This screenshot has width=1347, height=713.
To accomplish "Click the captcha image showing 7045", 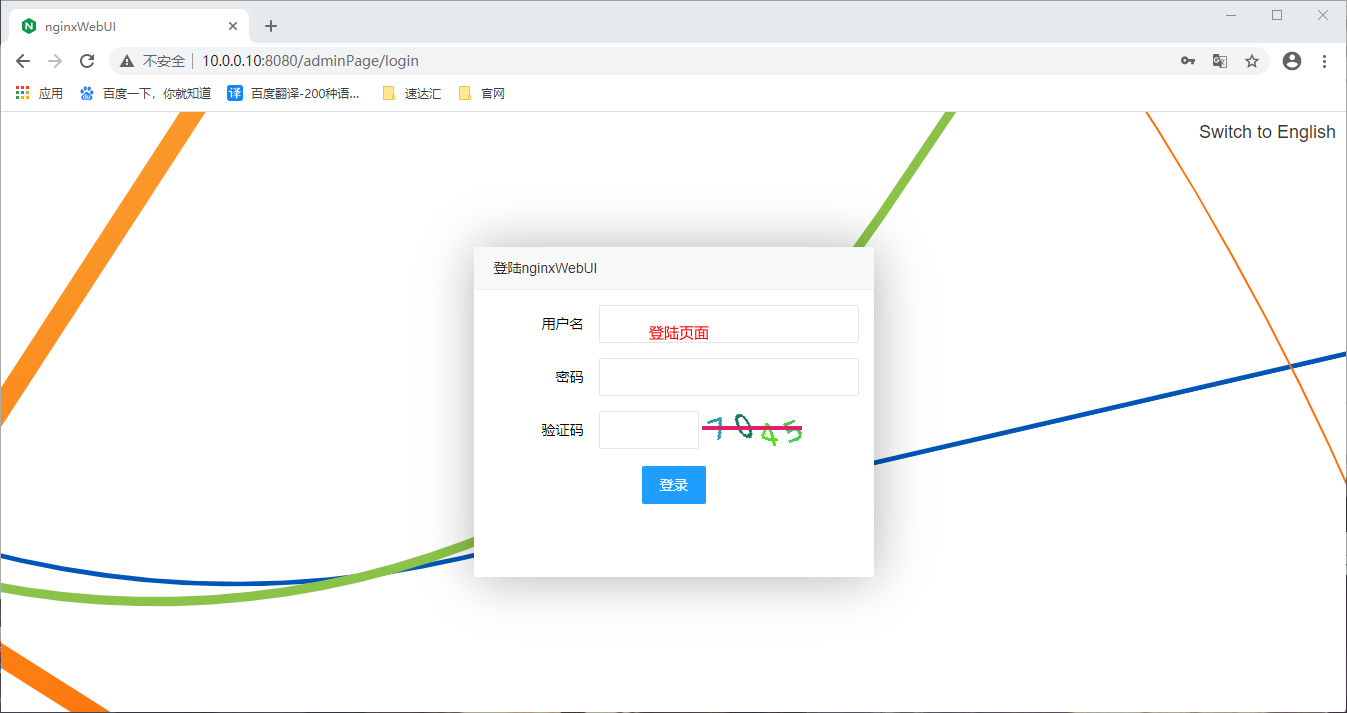I will tap(752, 429).
